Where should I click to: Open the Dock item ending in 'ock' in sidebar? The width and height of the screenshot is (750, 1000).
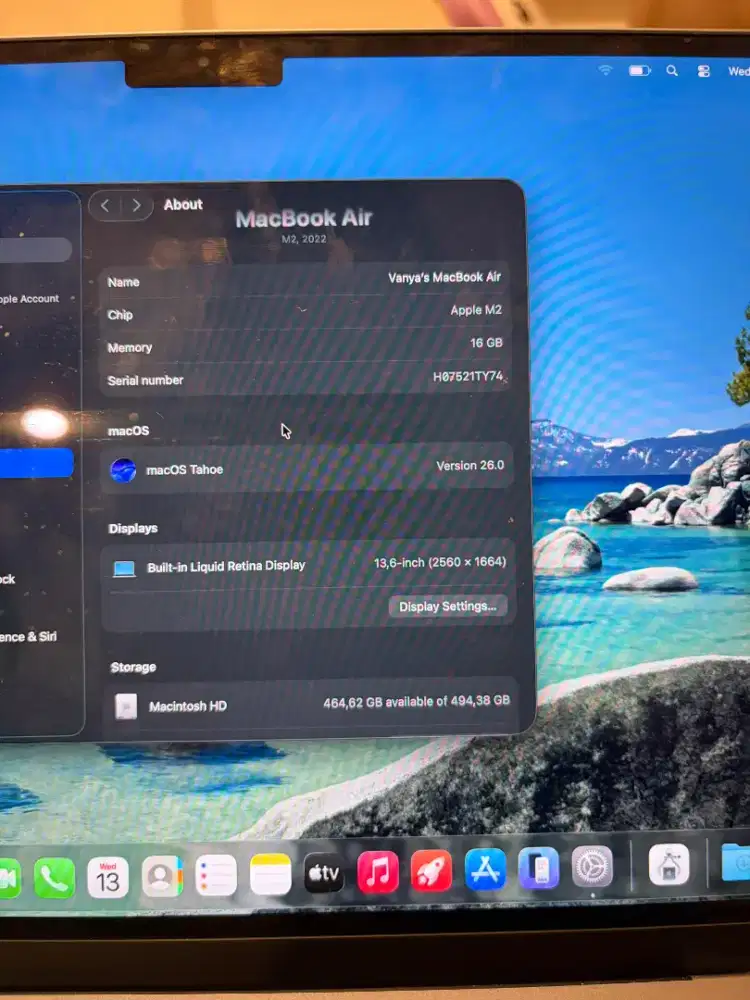pyautogui.click(x=8, y=579)
